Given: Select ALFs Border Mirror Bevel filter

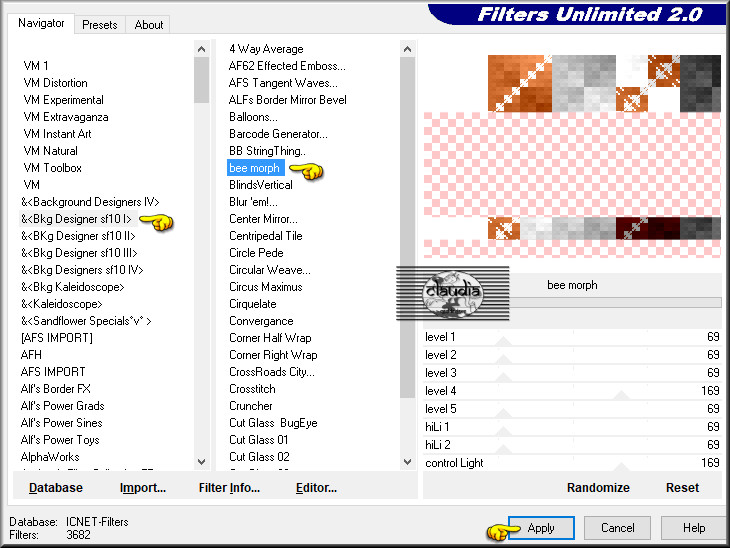Looking at the screenshot, I should (288, 100).
